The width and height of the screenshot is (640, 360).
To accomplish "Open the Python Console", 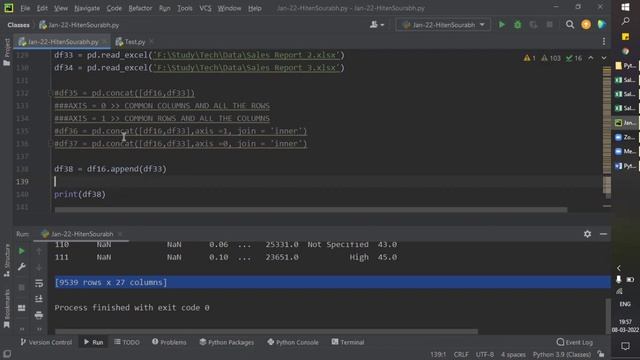I will pos(293,342).
